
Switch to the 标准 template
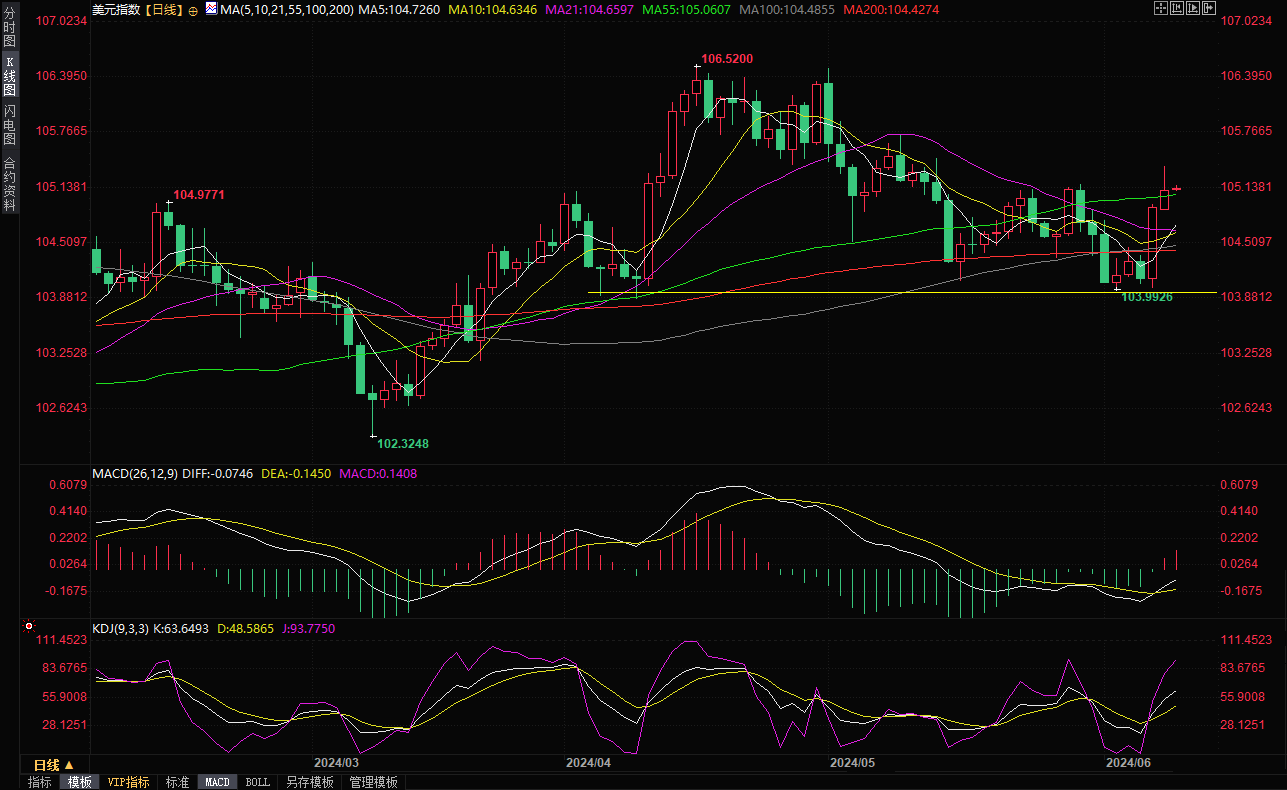pos(177,782)
